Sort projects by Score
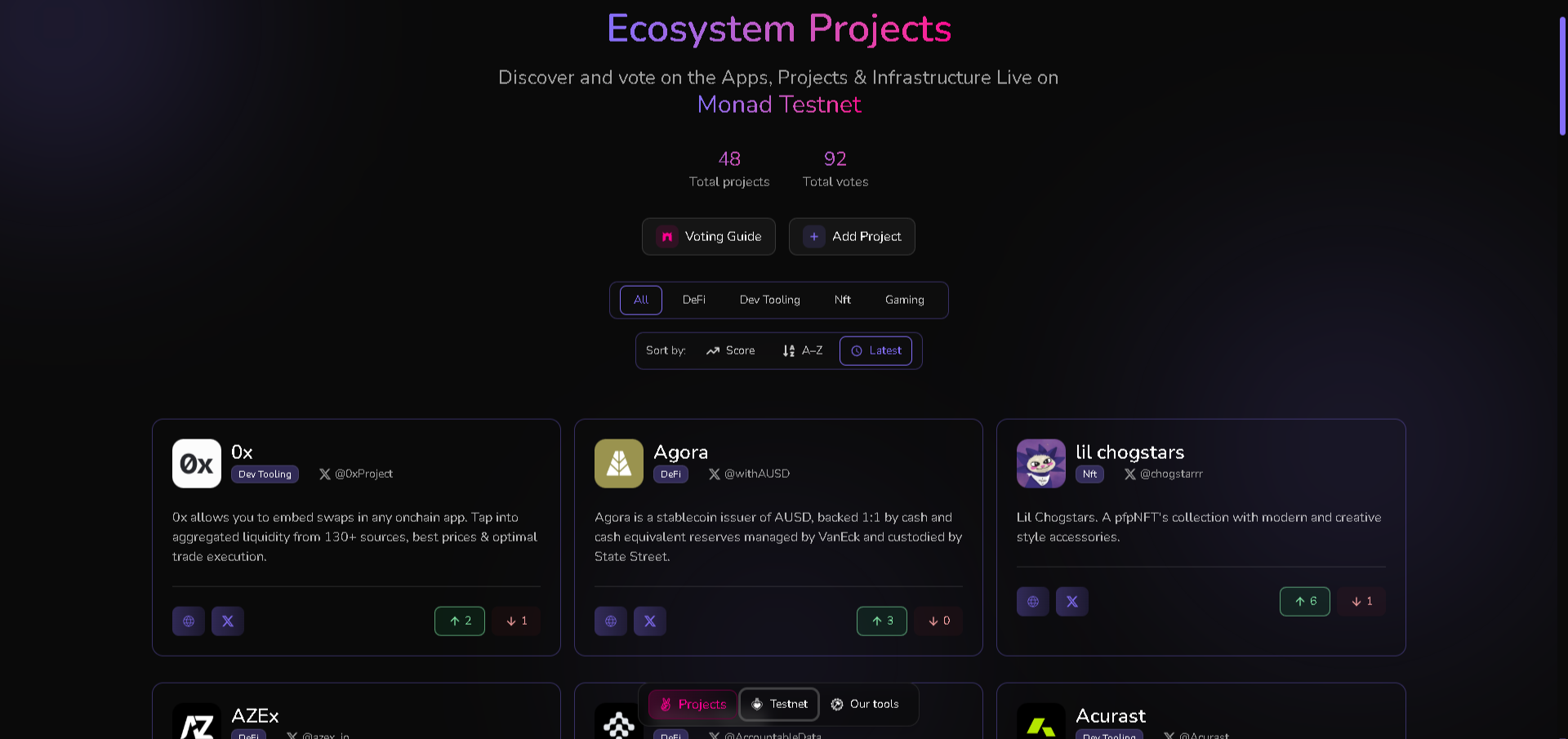This screenshot has height=739, width=1568. tap(731, 351)
